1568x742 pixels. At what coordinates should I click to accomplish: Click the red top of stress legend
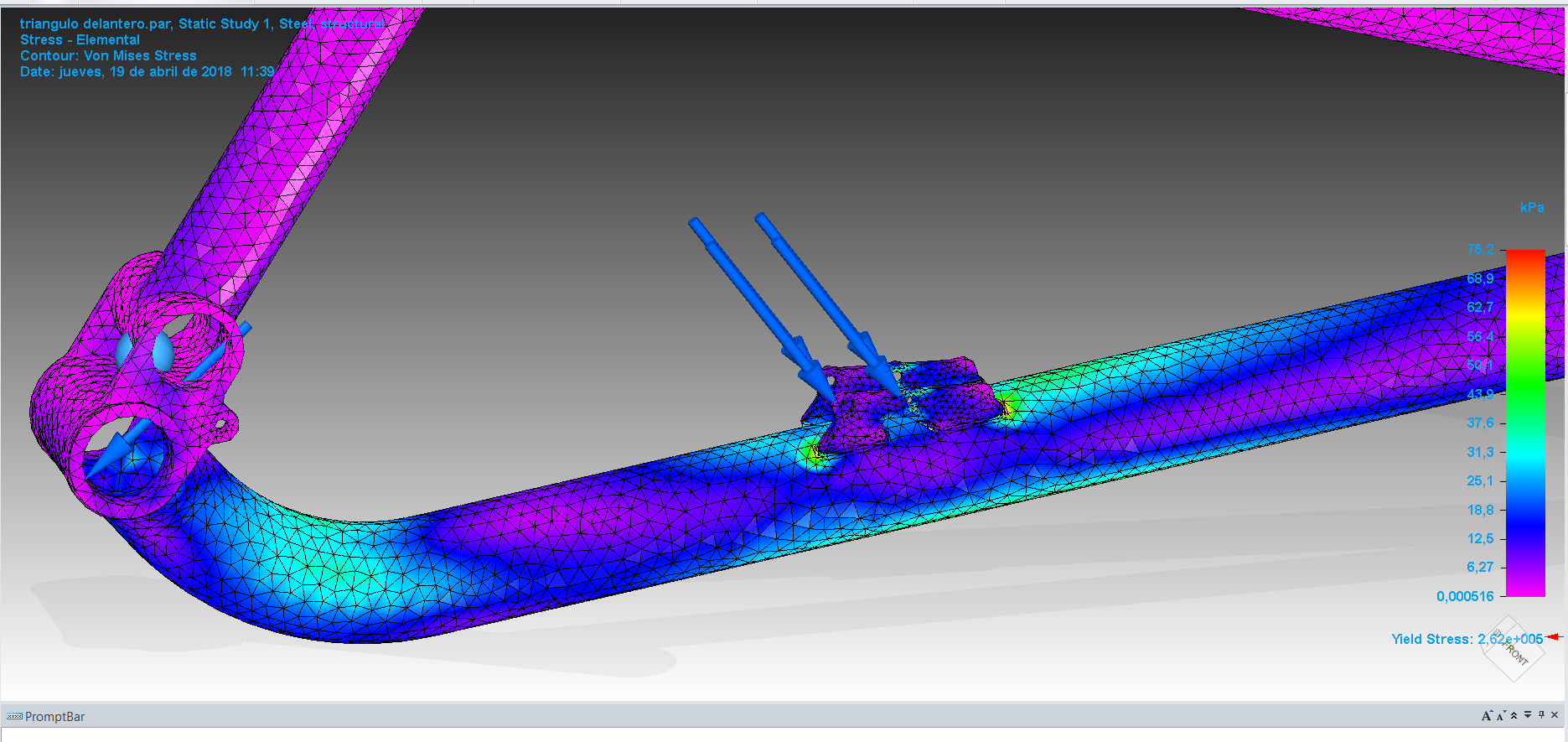(x=1525, y=257)
